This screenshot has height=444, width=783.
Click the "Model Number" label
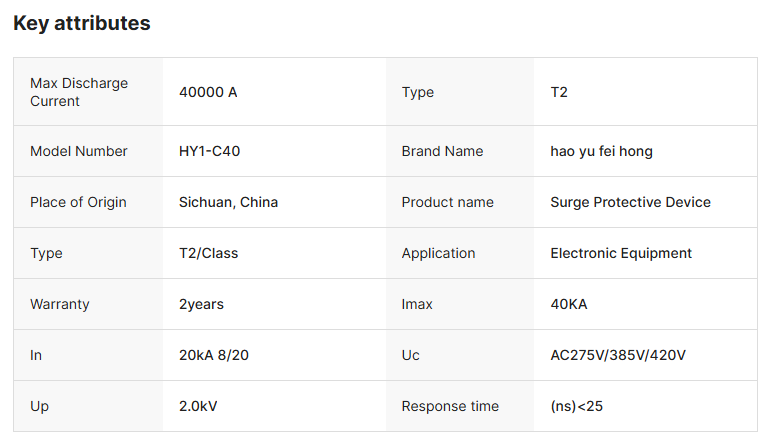pos(79,151)
